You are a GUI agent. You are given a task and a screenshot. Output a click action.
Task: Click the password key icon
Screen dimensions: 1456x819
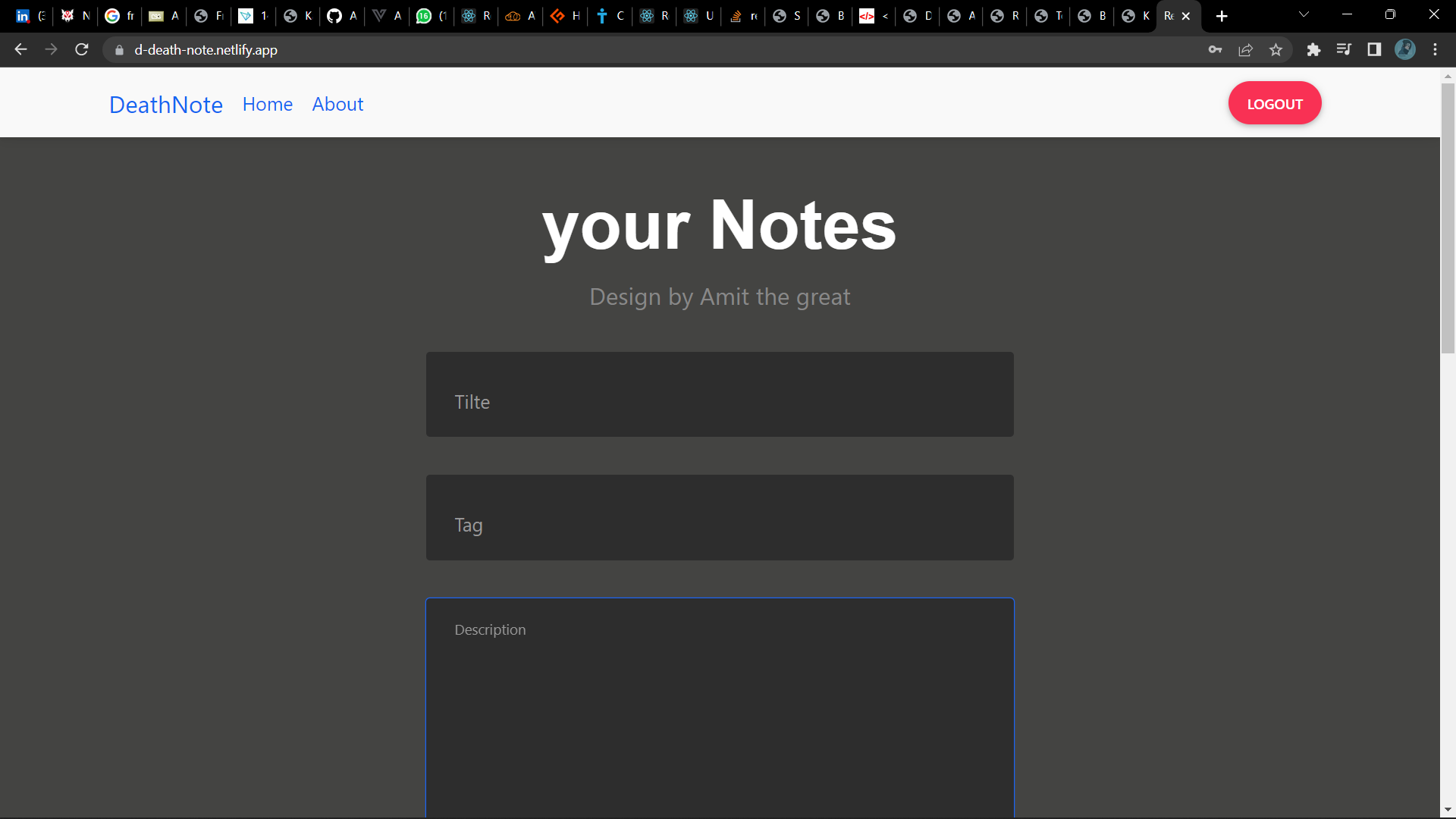[x=1215, y=50]
